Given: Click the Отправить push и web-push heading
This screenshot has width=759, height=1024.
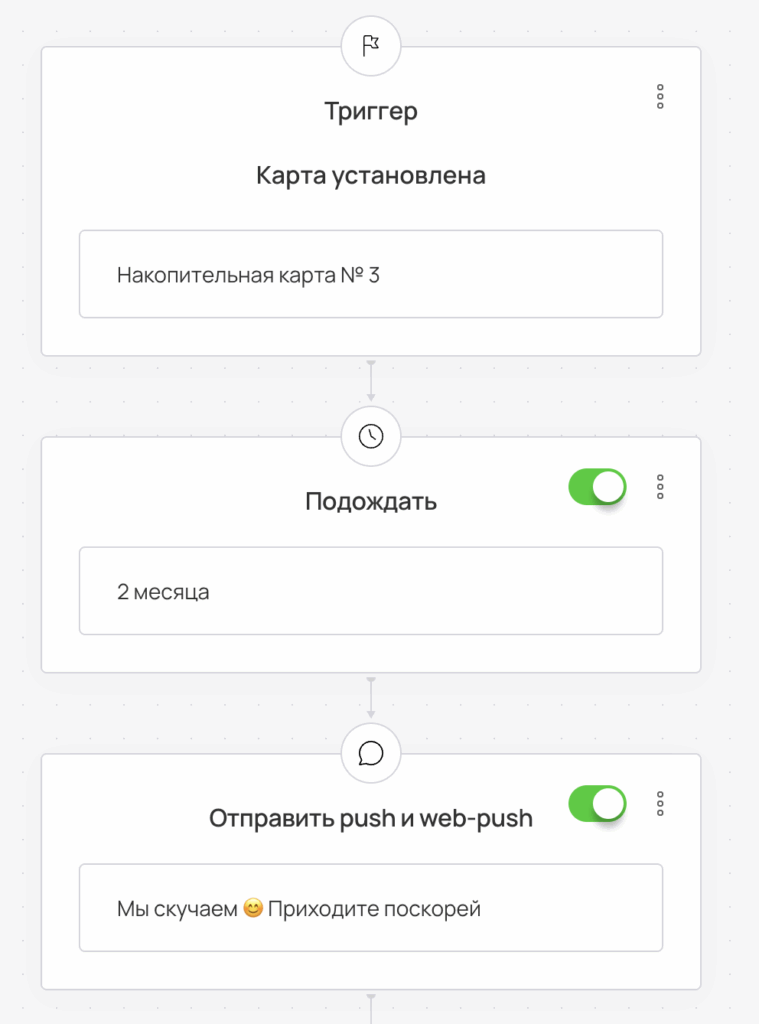Looking at the screenshot, I should click(371, 819).
